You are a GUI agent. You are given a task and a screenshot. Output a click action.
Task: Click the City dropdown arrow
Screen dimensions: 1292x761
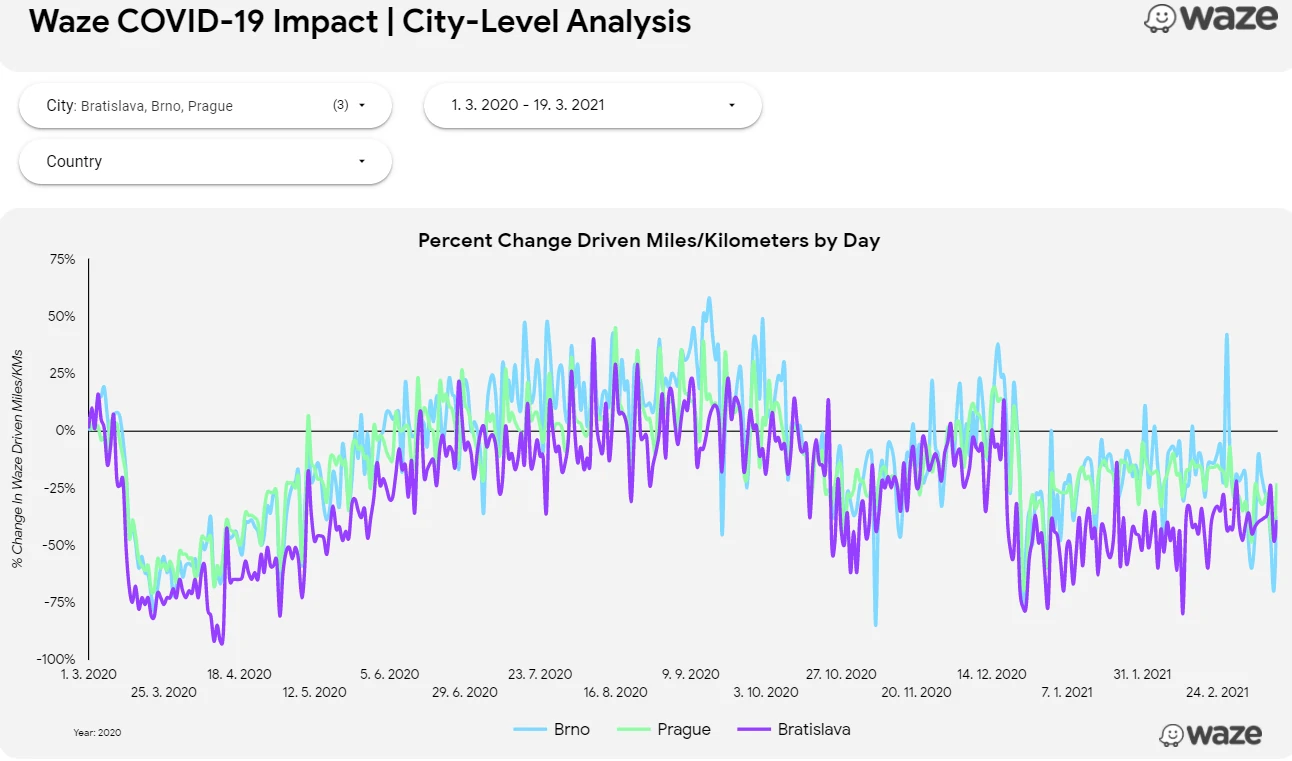(x=361, y=105)
